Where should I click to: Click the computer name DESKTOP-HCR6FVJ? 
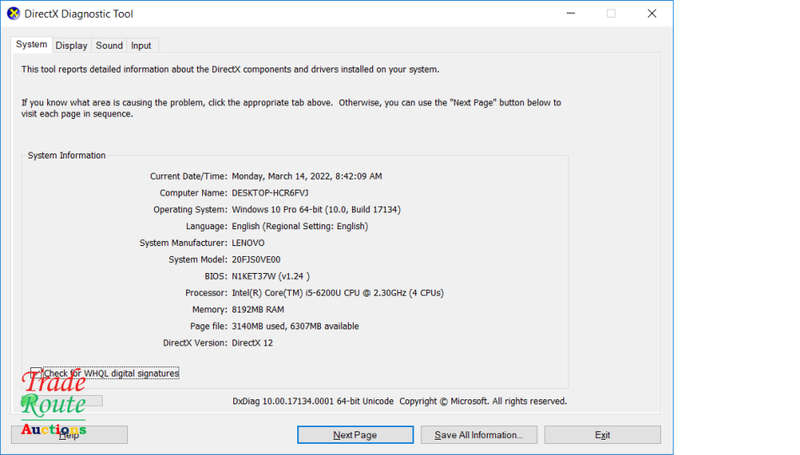[270, 193]
